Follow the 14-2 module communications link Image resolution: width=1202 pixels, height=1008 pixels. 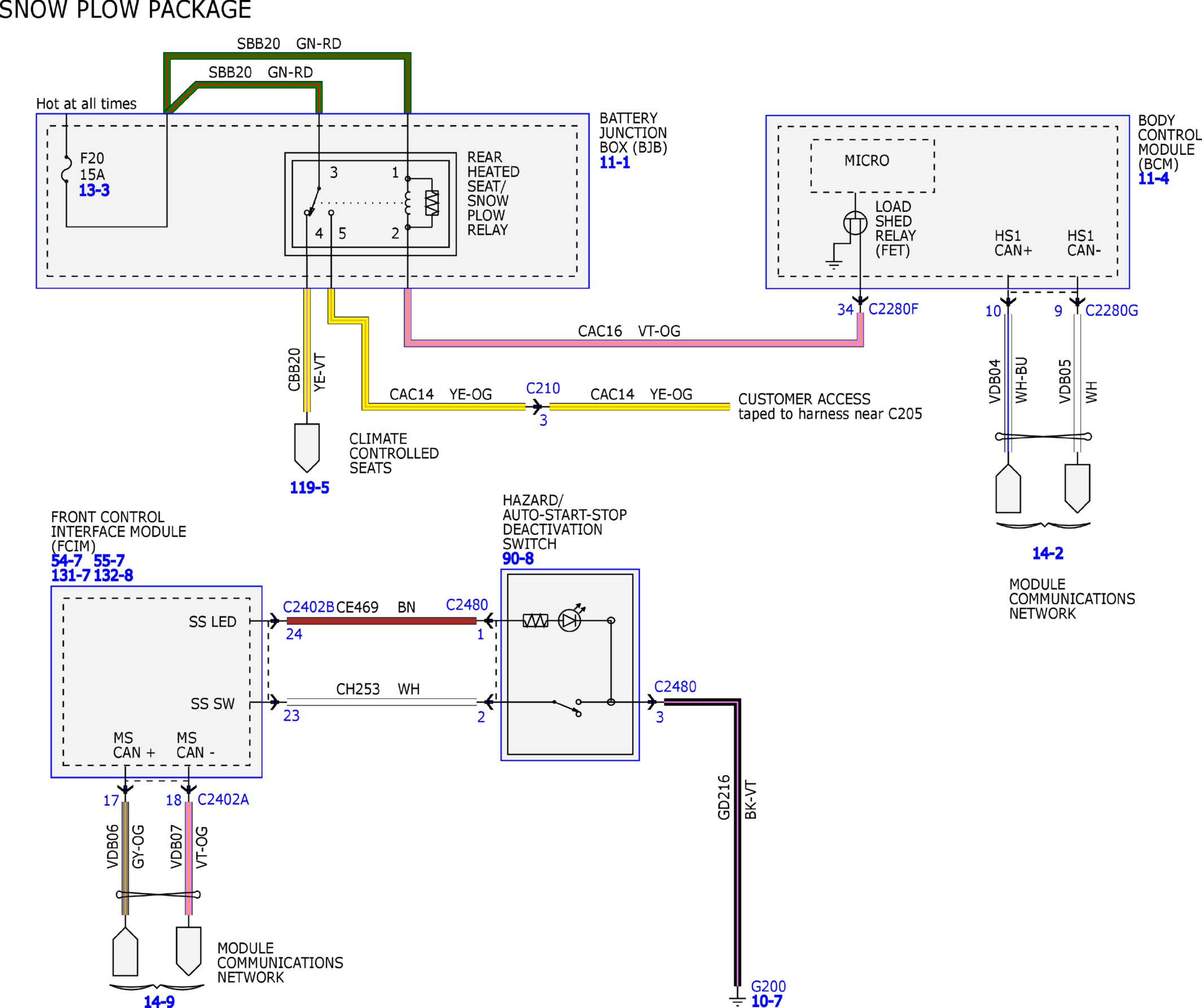[1048, 554]
